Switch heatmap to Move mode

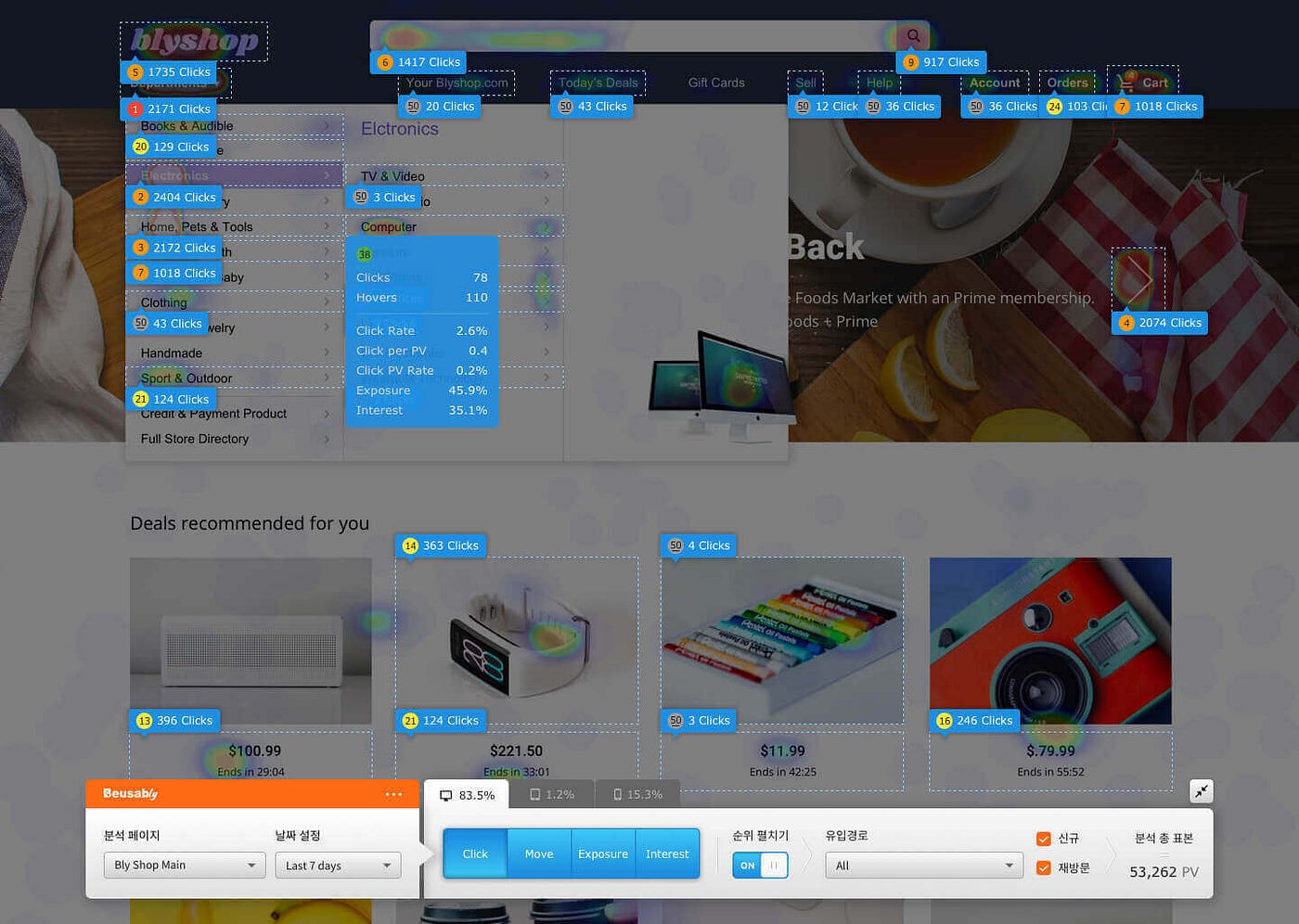coord(539,853)
